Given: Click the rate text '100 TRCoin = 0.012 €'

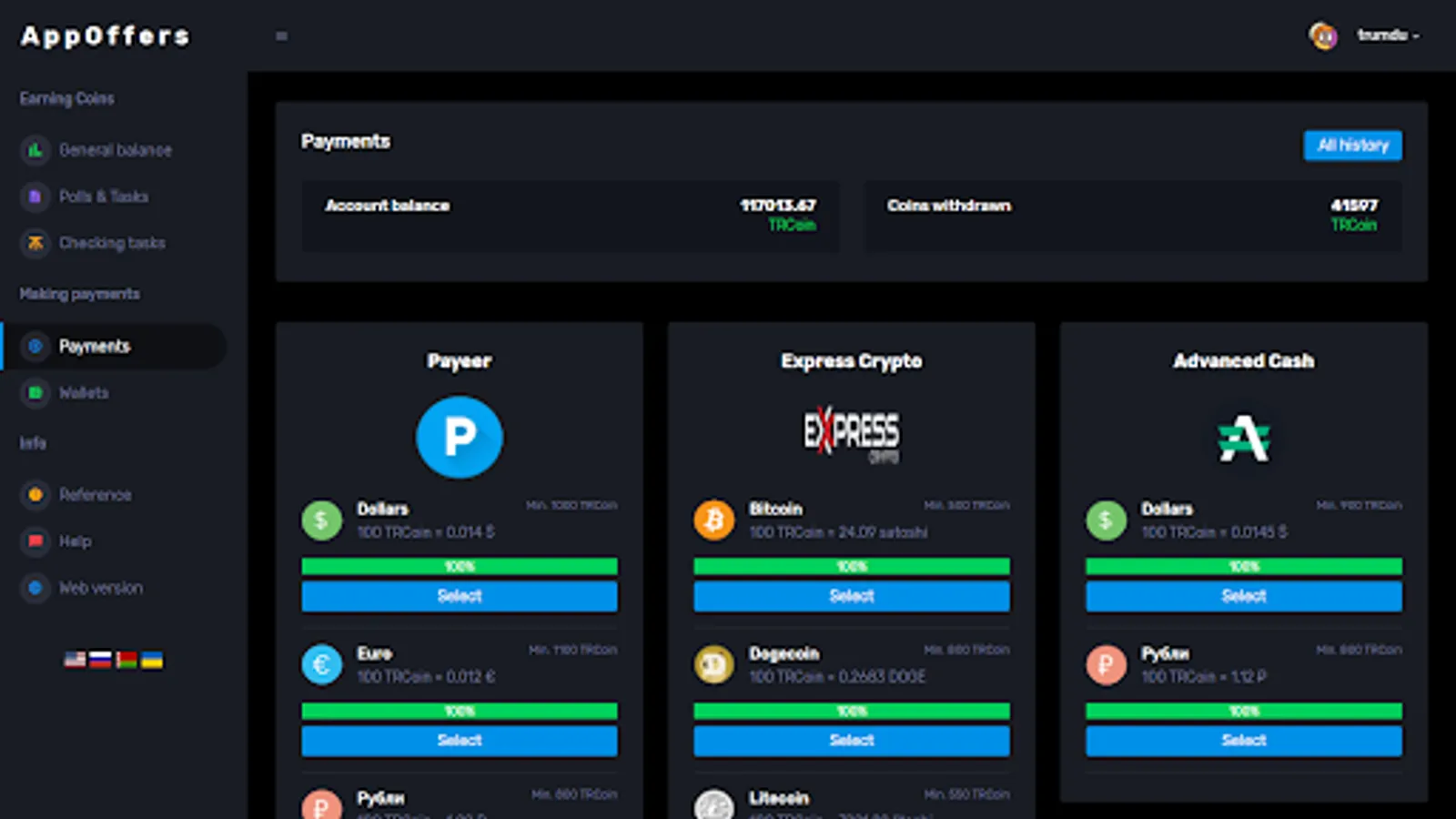Looking at the screenshot, I should 426,677.
